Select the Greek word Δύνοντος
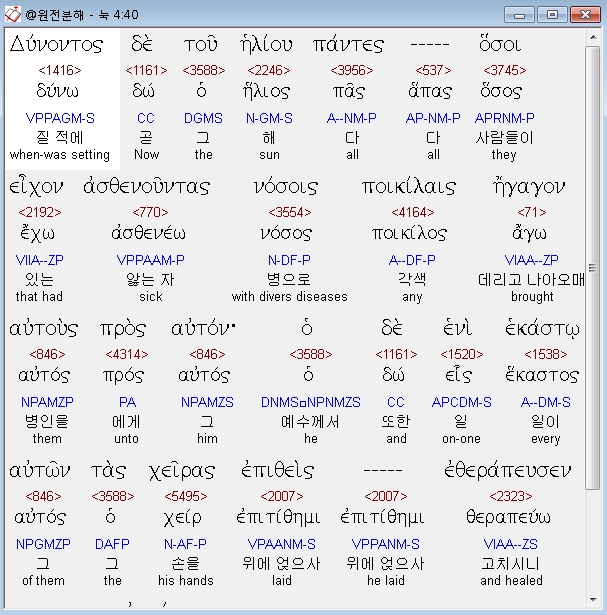 click(56, 45)
